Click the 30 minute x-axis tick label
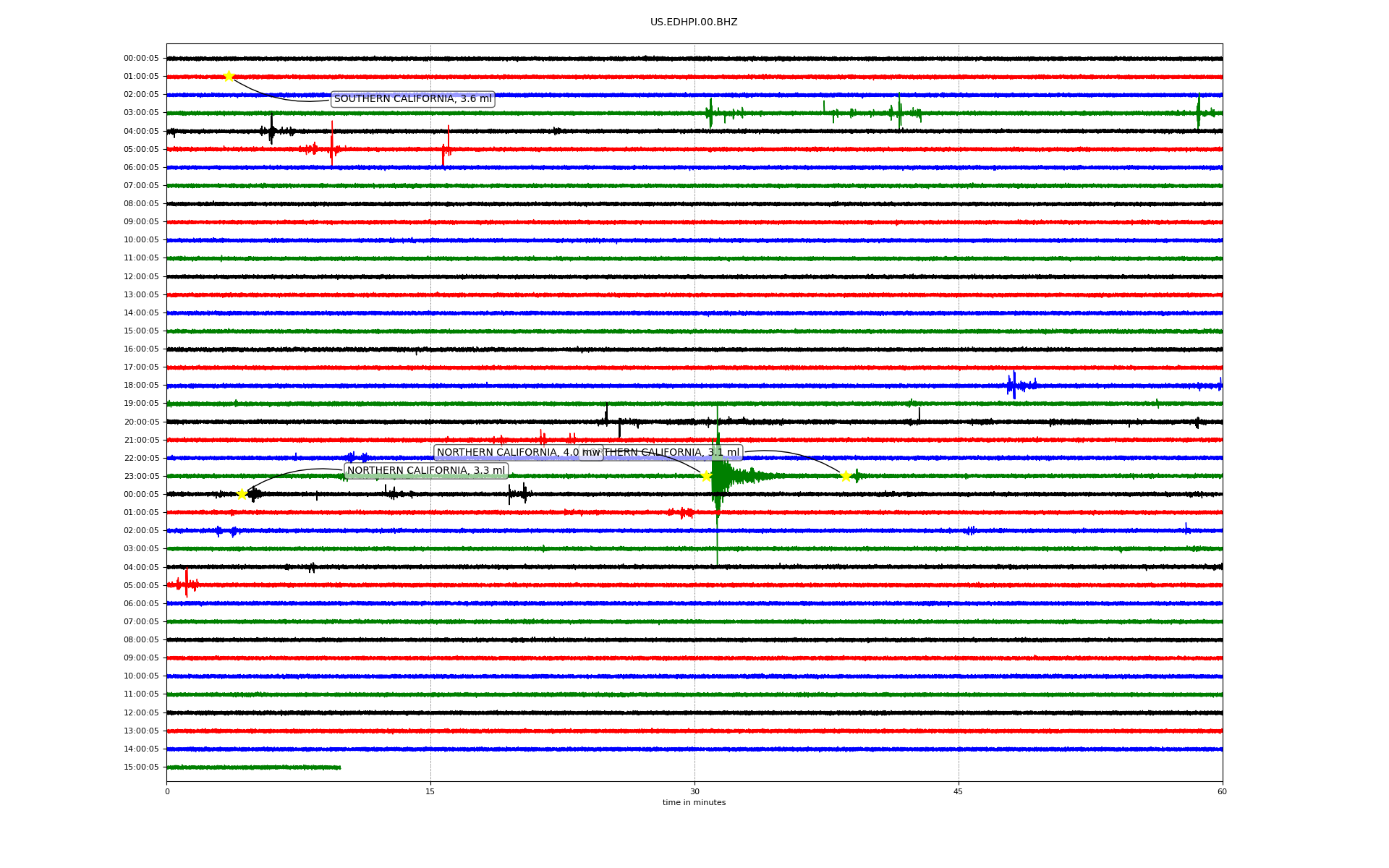Viewport: 1389px width, 868px height. coord(694,791)
